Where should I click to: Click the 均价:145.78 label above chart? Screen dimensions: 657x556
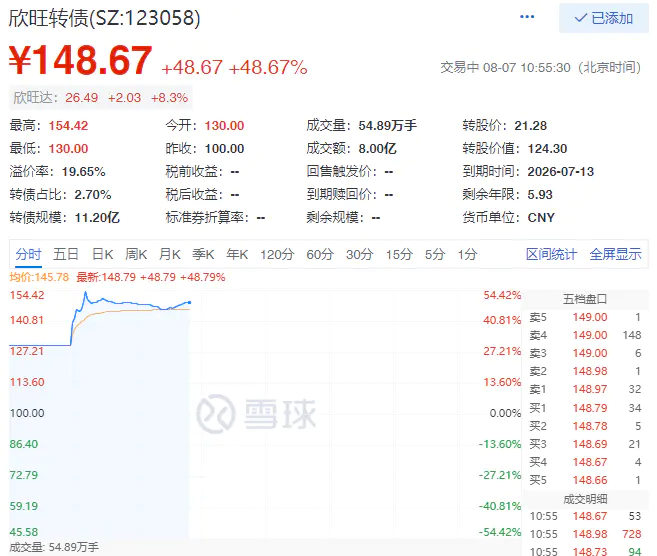(39, 277)
